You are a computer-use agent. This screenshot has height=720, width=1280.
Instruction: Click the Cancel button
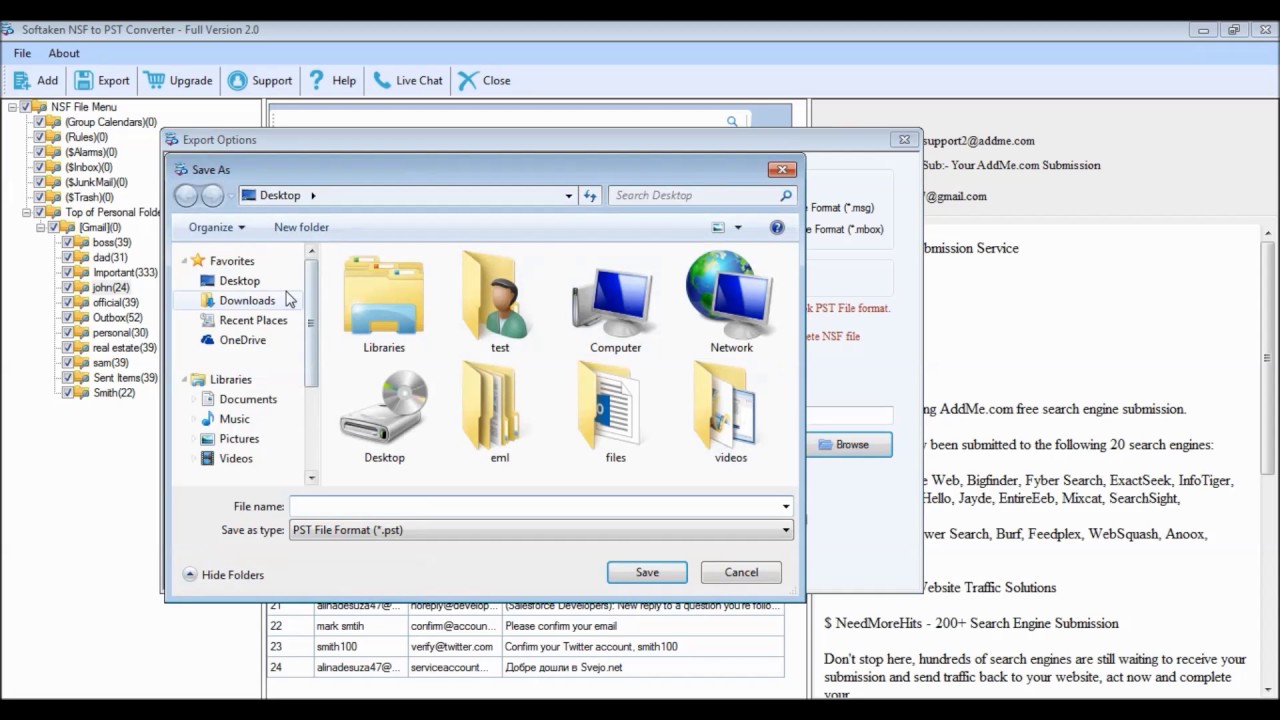(x=741, y=572)
